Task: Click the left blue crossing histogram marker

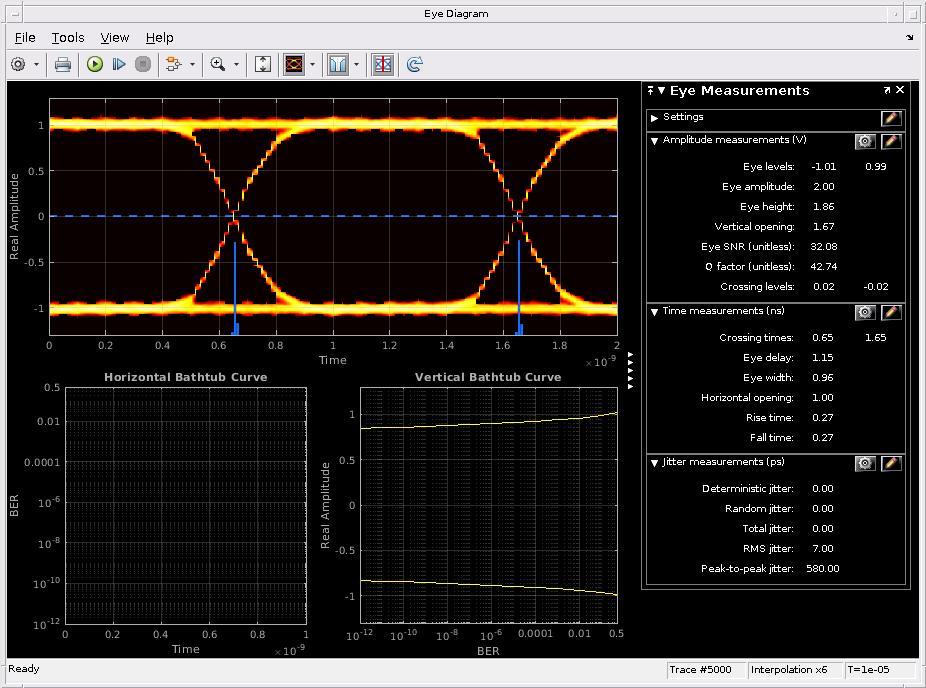Action: (x=235, y=290)
